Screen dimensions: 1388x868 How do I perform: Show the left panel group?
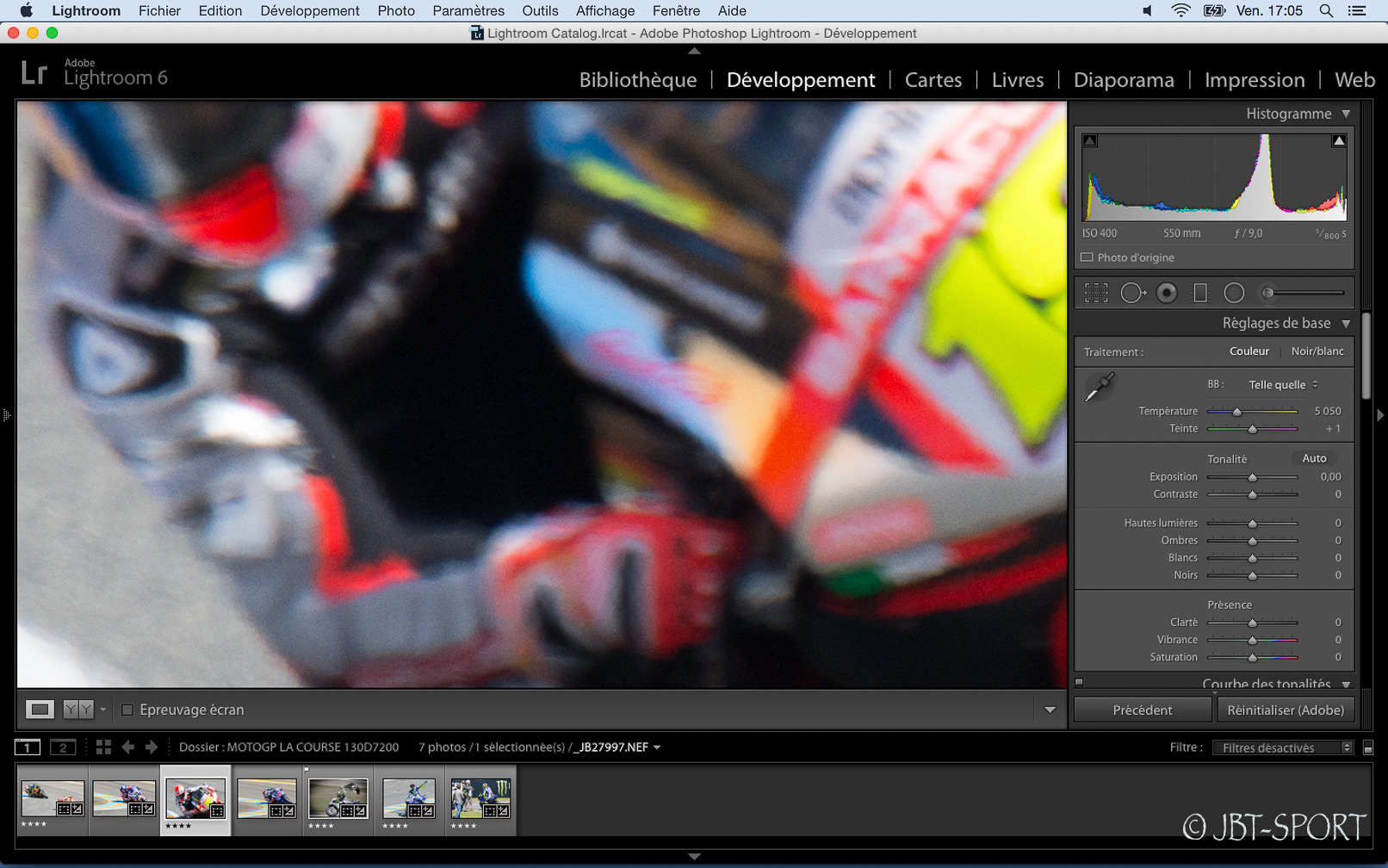pyautogui.click(x=6, y=415)
